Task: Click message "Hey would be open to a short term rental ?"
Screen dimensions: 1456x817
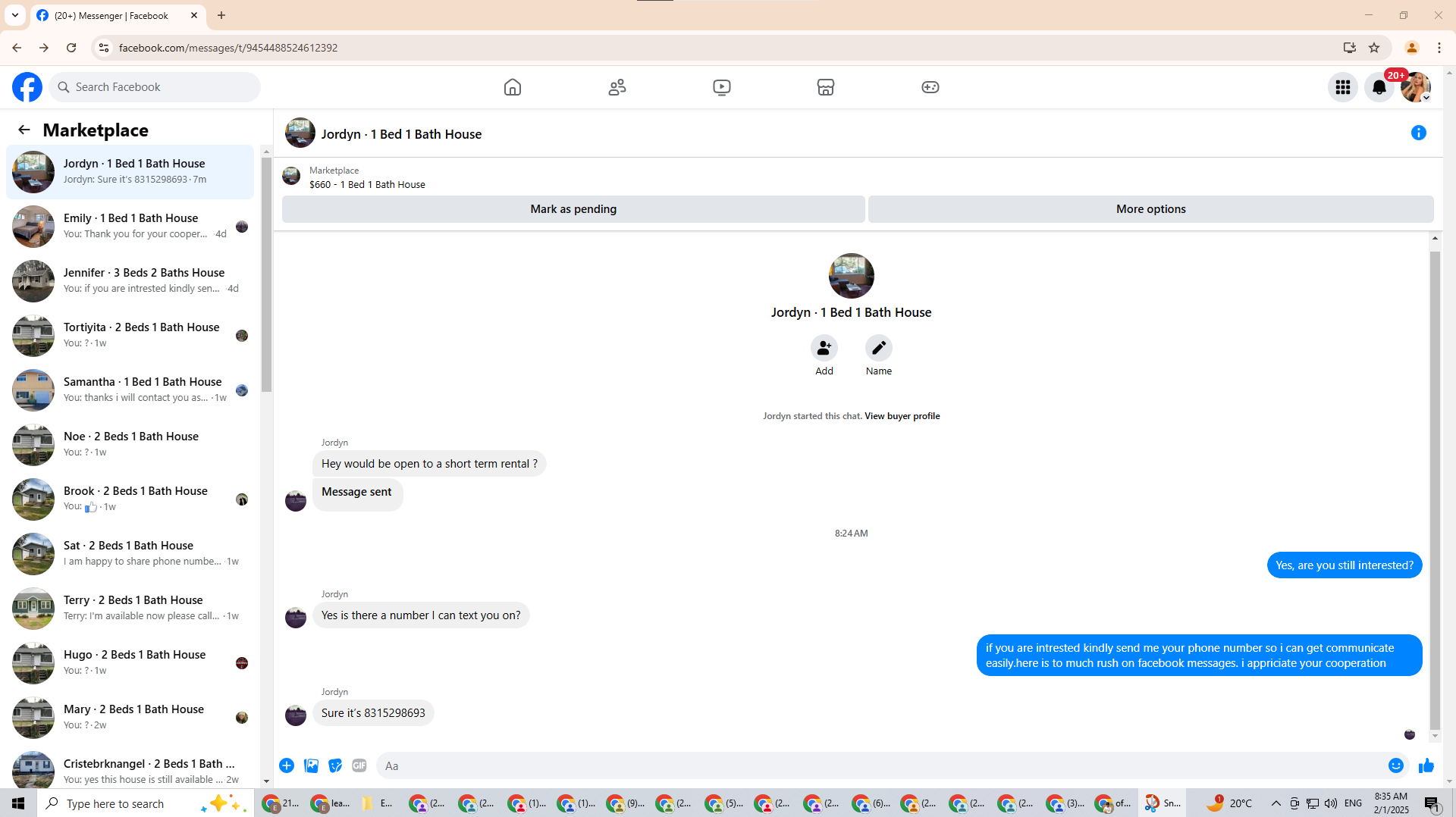Action: 429,464
